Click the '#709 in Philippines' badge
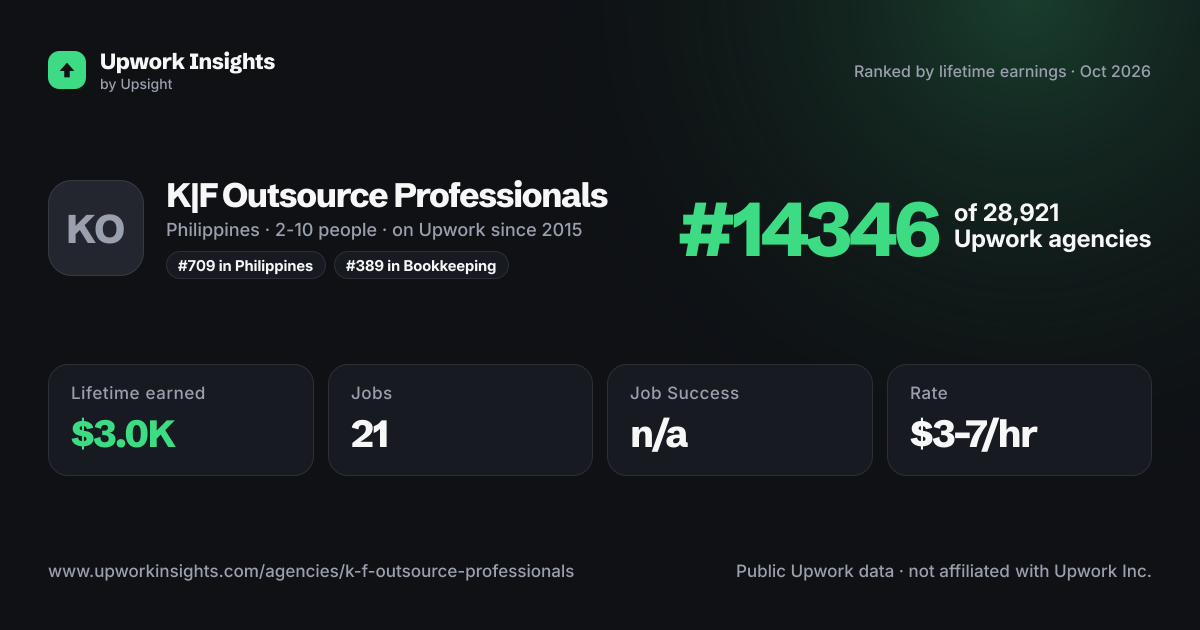The height and width of the screenshot is (630, 1200). coord(245,265)
